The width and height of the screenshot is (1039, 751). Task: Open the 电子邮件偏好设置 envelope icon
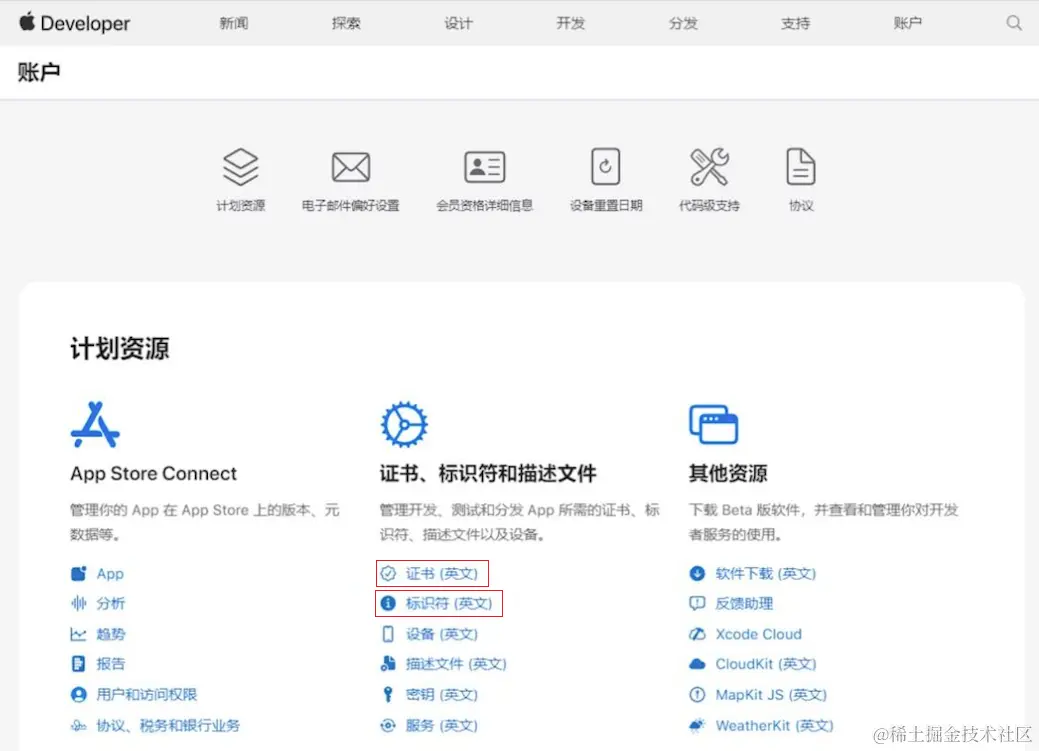tap(351, 167)
